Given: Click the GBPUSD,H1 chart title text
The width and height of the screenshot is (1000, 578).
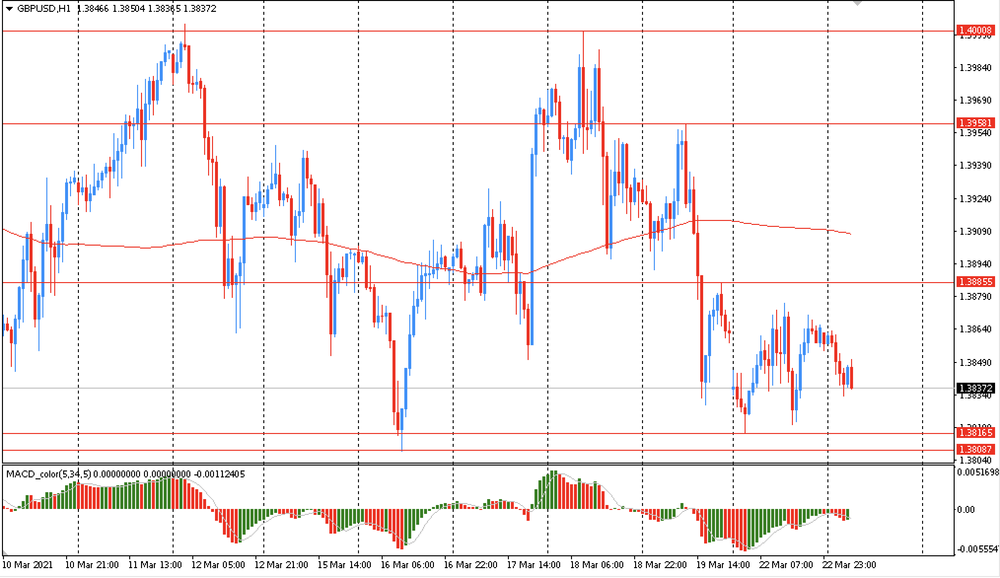Looking at the screenshot, I should [44, 9].
